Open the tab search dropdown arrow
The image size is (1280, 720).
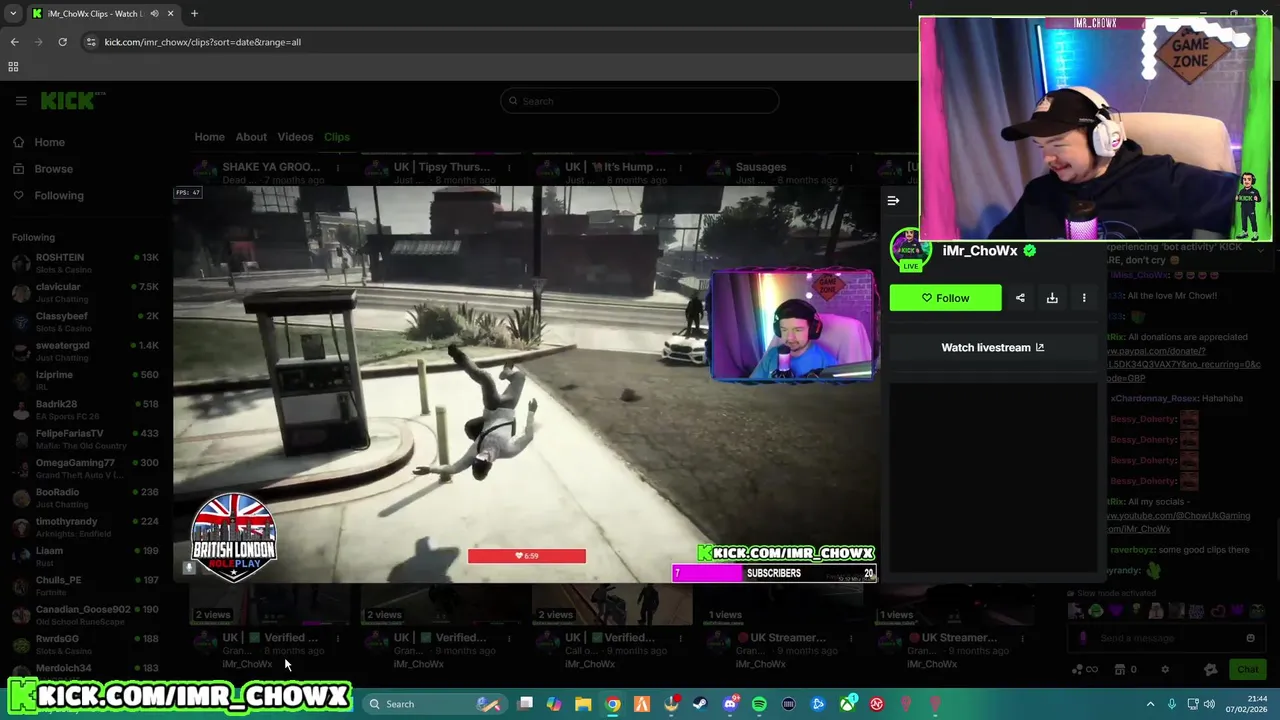click(13, 14)
